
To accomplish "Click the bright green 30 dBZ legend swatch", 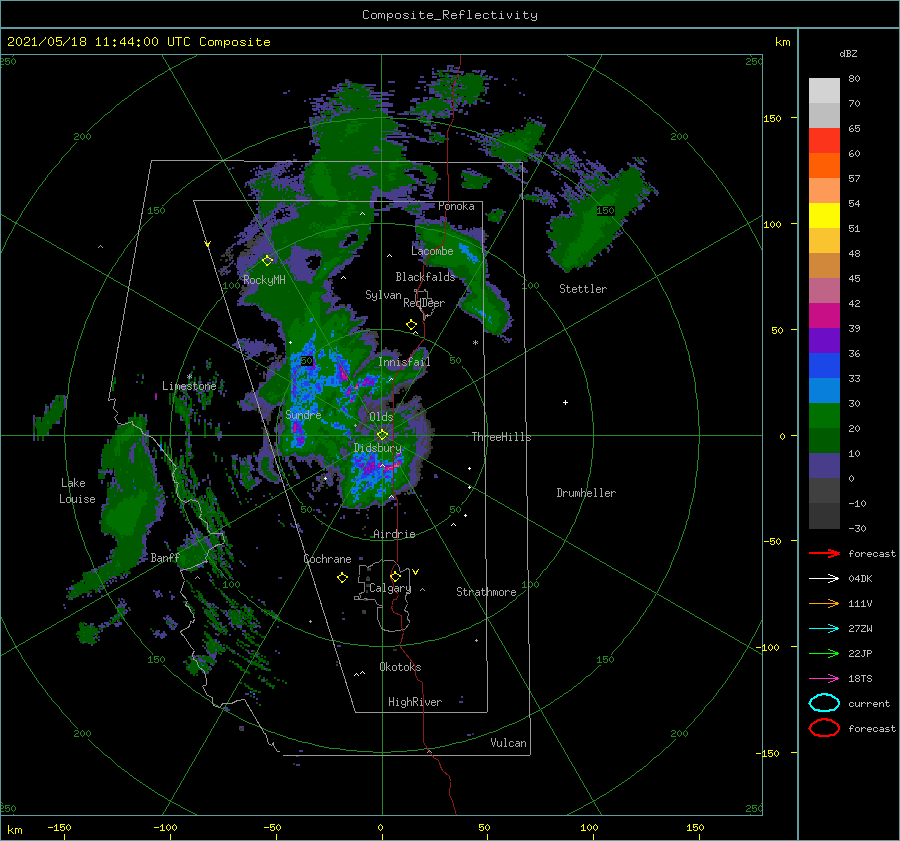I will pyautogui.click(x=824, y=416).
